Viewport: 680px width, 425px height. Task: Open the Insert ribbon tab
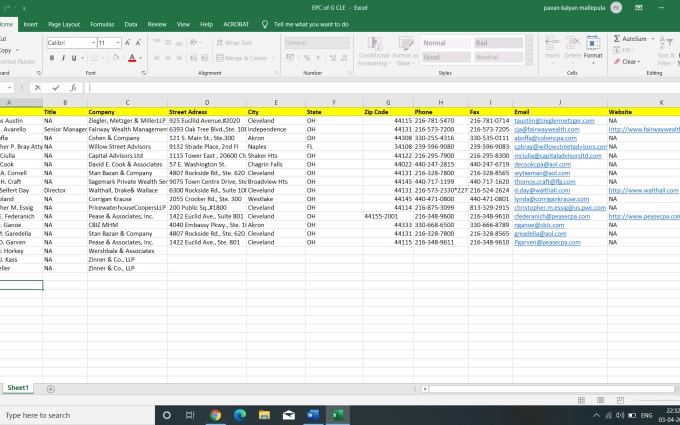[x=30, y=24]
